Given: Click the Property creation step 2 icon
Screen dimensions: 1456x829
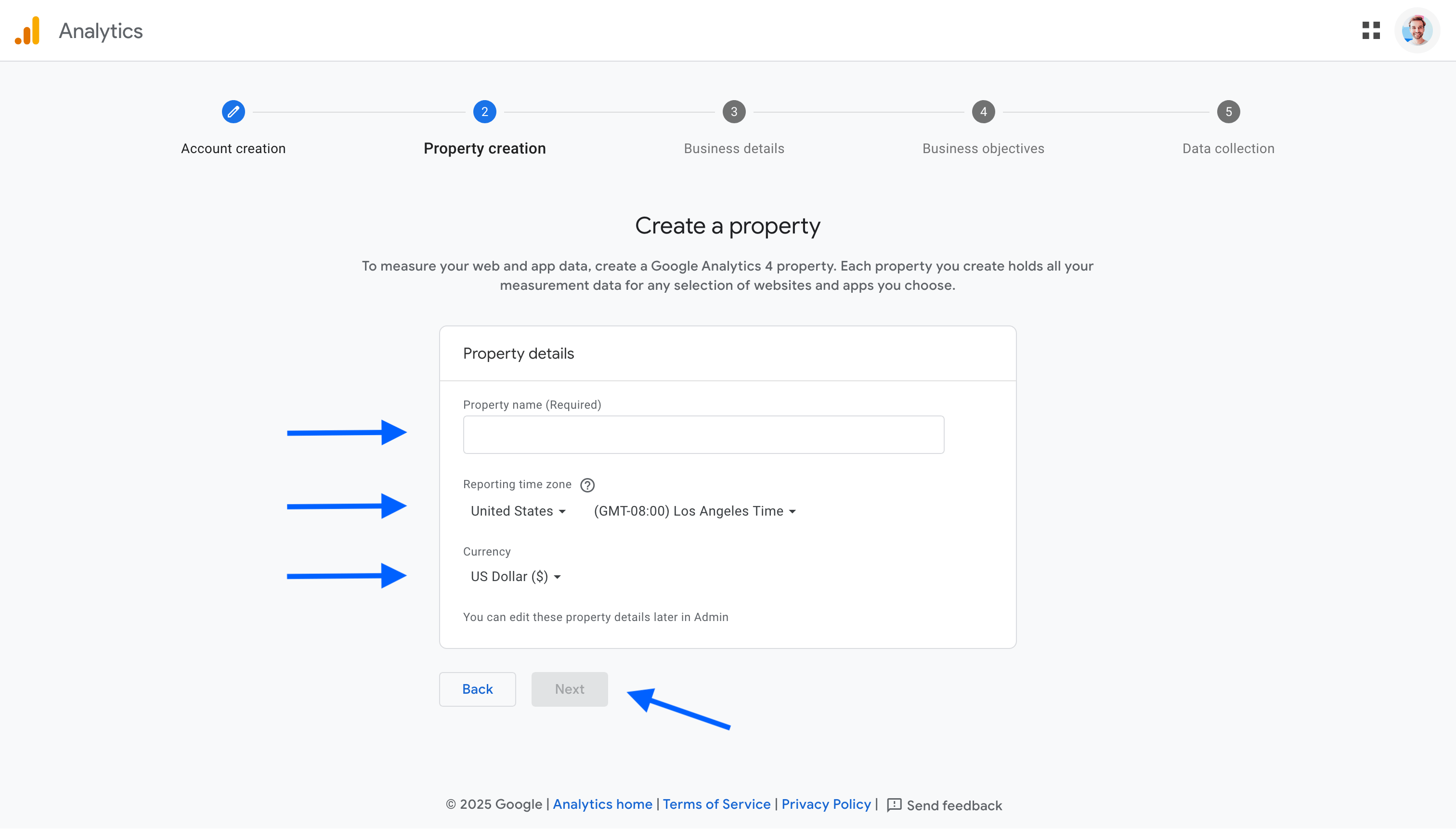Looking at the screenshot, I should tap(484, 111).
